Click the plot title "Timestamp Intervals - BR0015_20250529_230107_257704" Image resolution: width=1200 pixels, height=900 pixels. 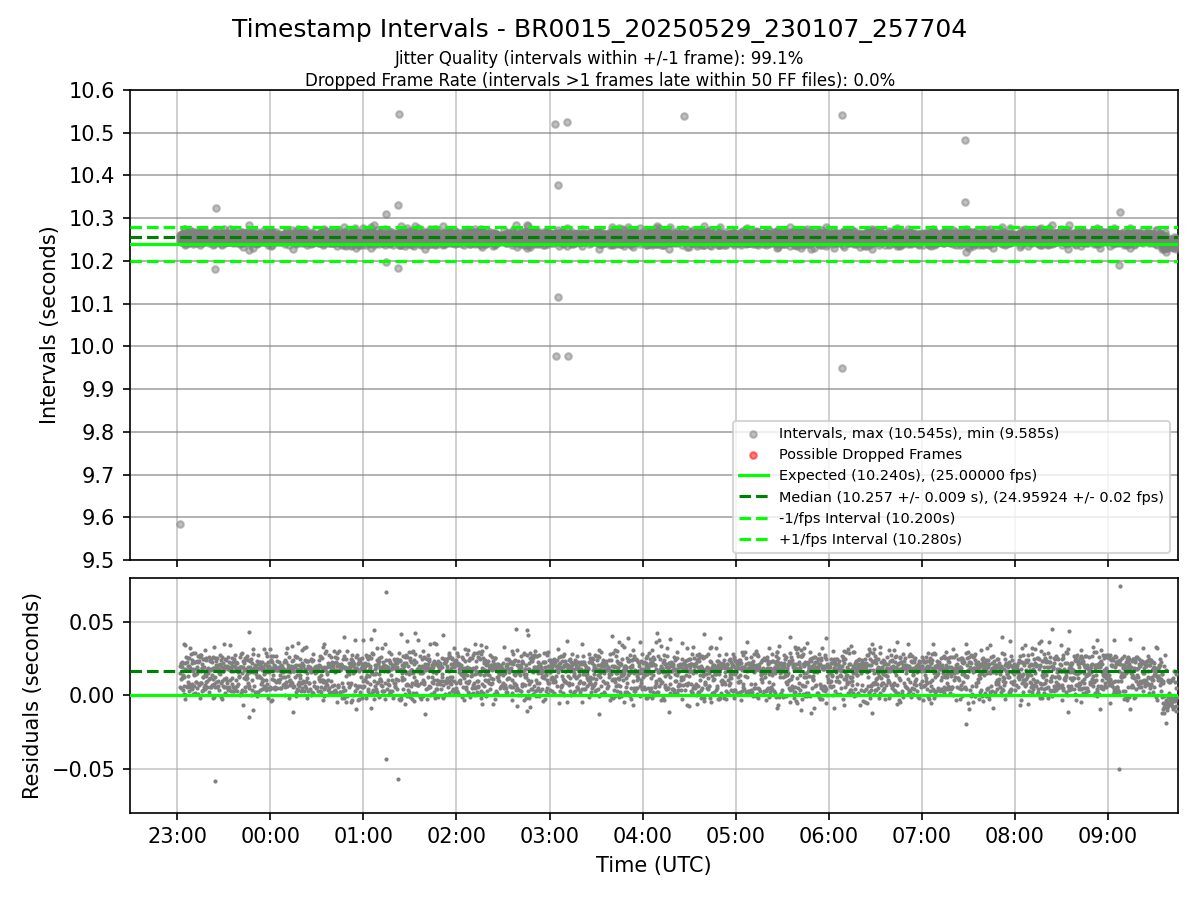click(x=599, y=29)
